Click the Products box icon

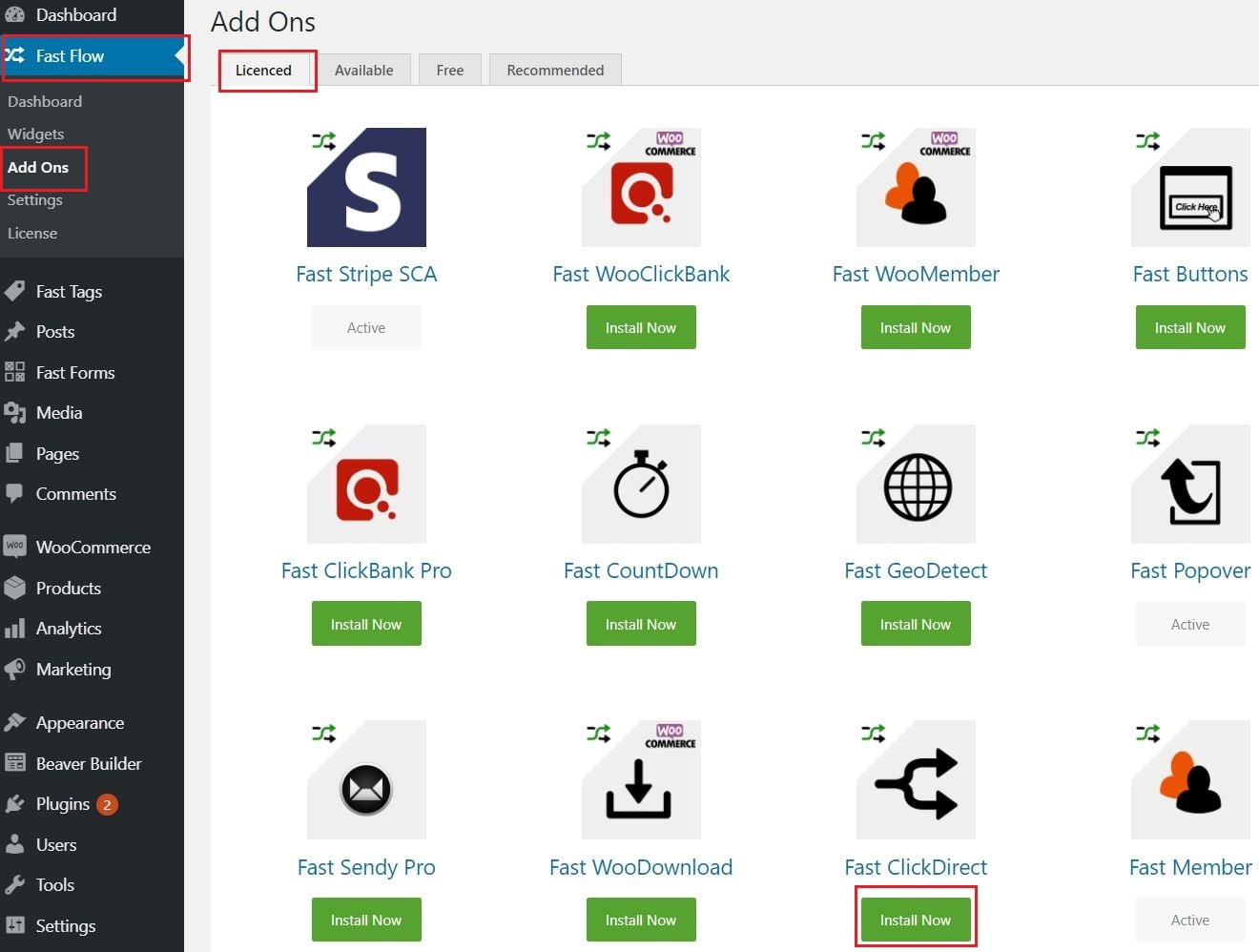tap(14, 588)
